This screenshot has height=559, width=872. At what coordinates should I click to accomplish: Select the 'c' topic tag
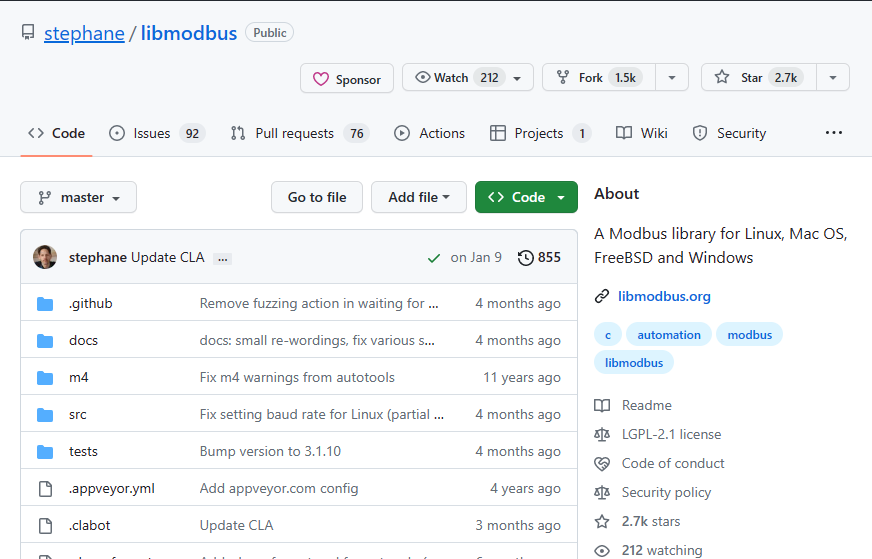point(608,335)
